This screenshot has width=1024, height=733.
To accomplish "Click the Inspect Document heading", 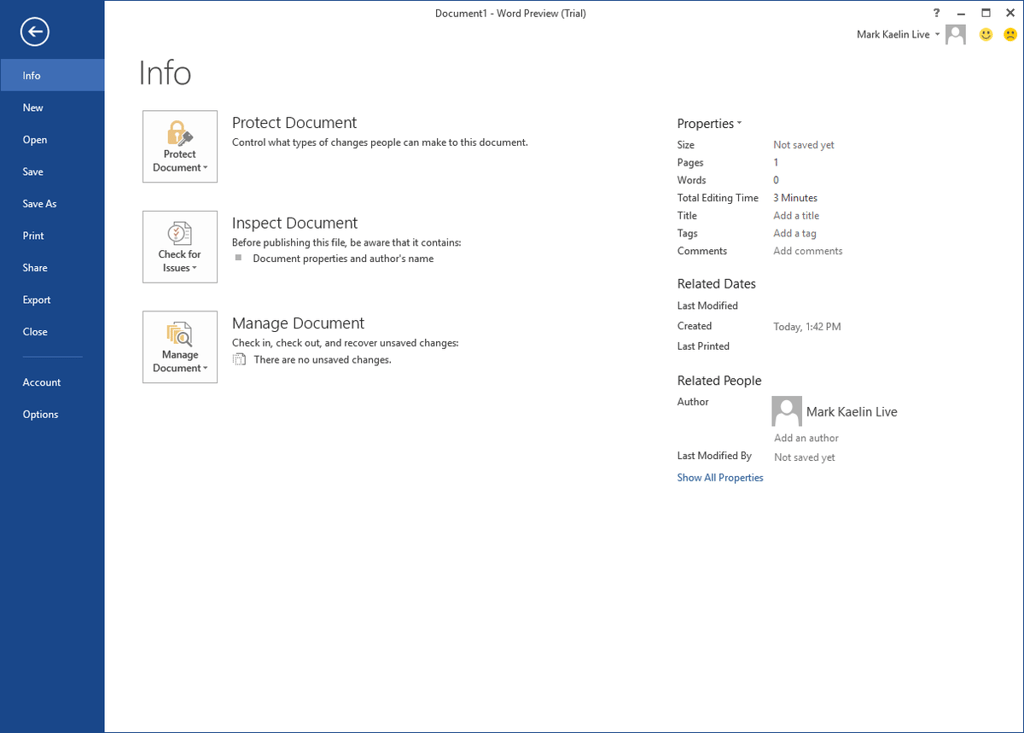I will coord(295,223).
